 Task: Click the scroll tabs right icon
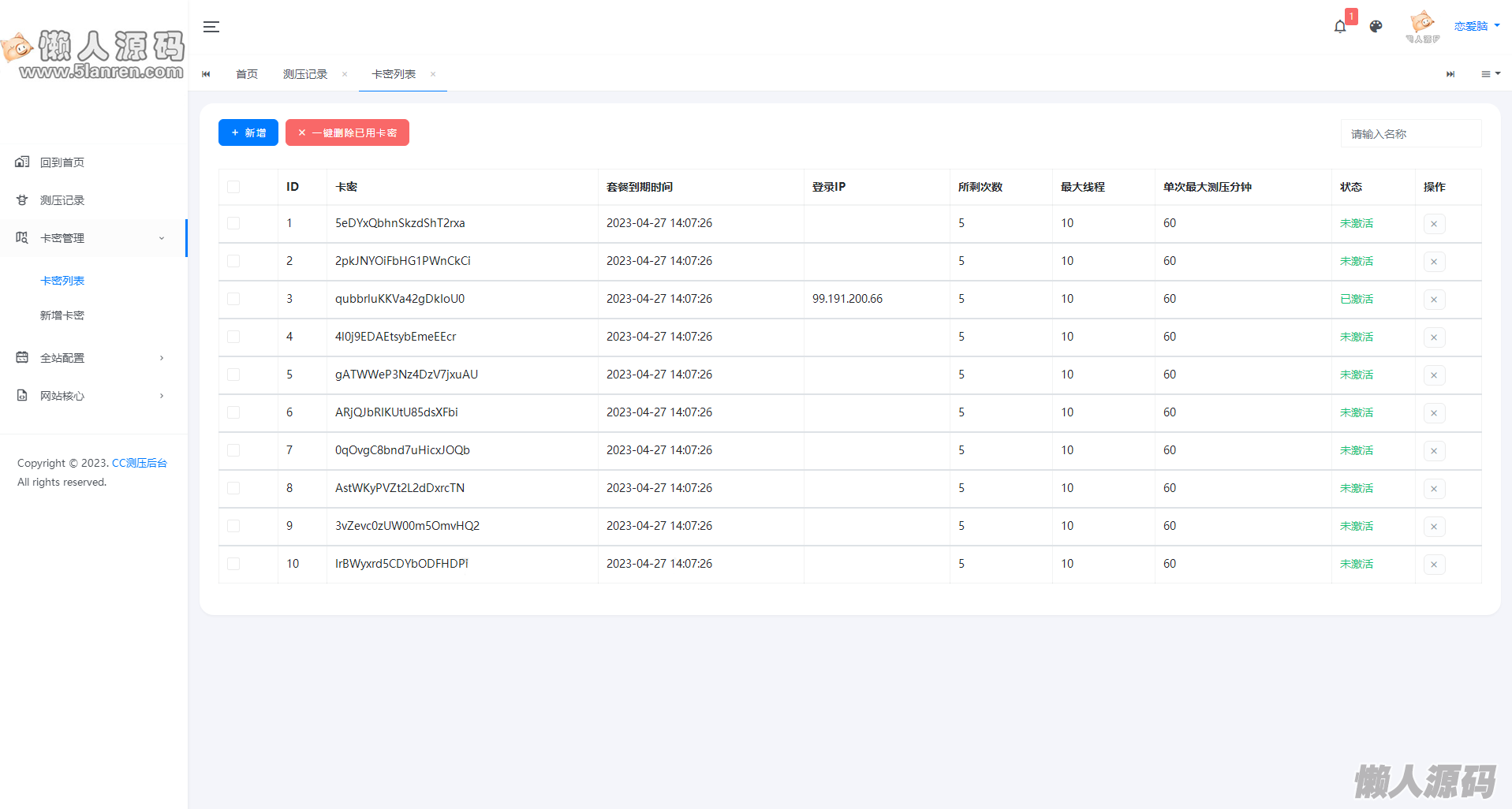point(1450,74)
